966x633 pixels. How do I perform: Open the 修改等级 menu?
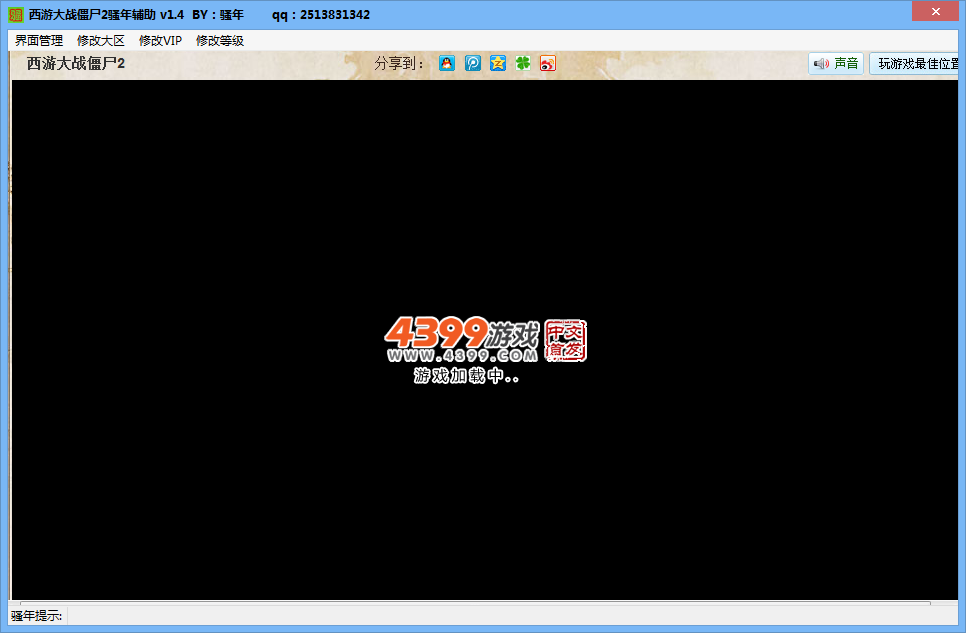tap(220, 41)
